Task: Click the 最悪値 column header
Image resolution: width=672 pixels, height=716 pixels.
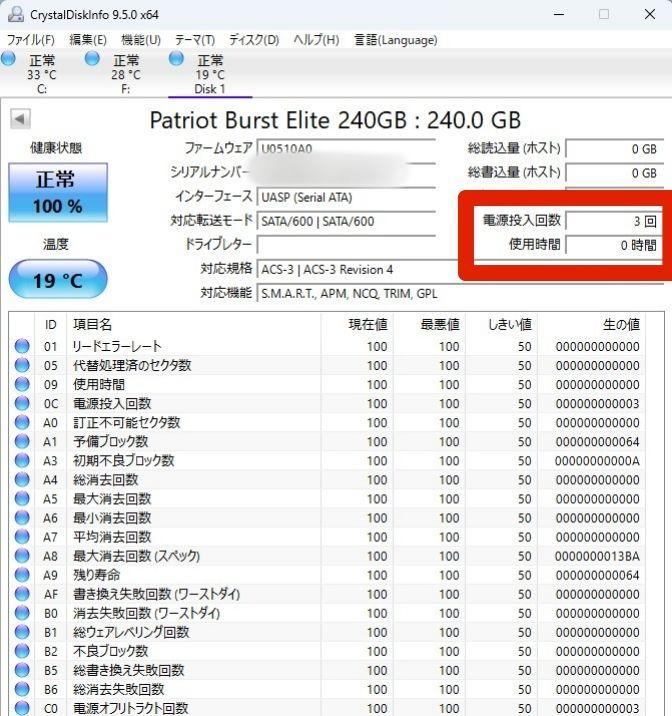Action: coord(429,325)
